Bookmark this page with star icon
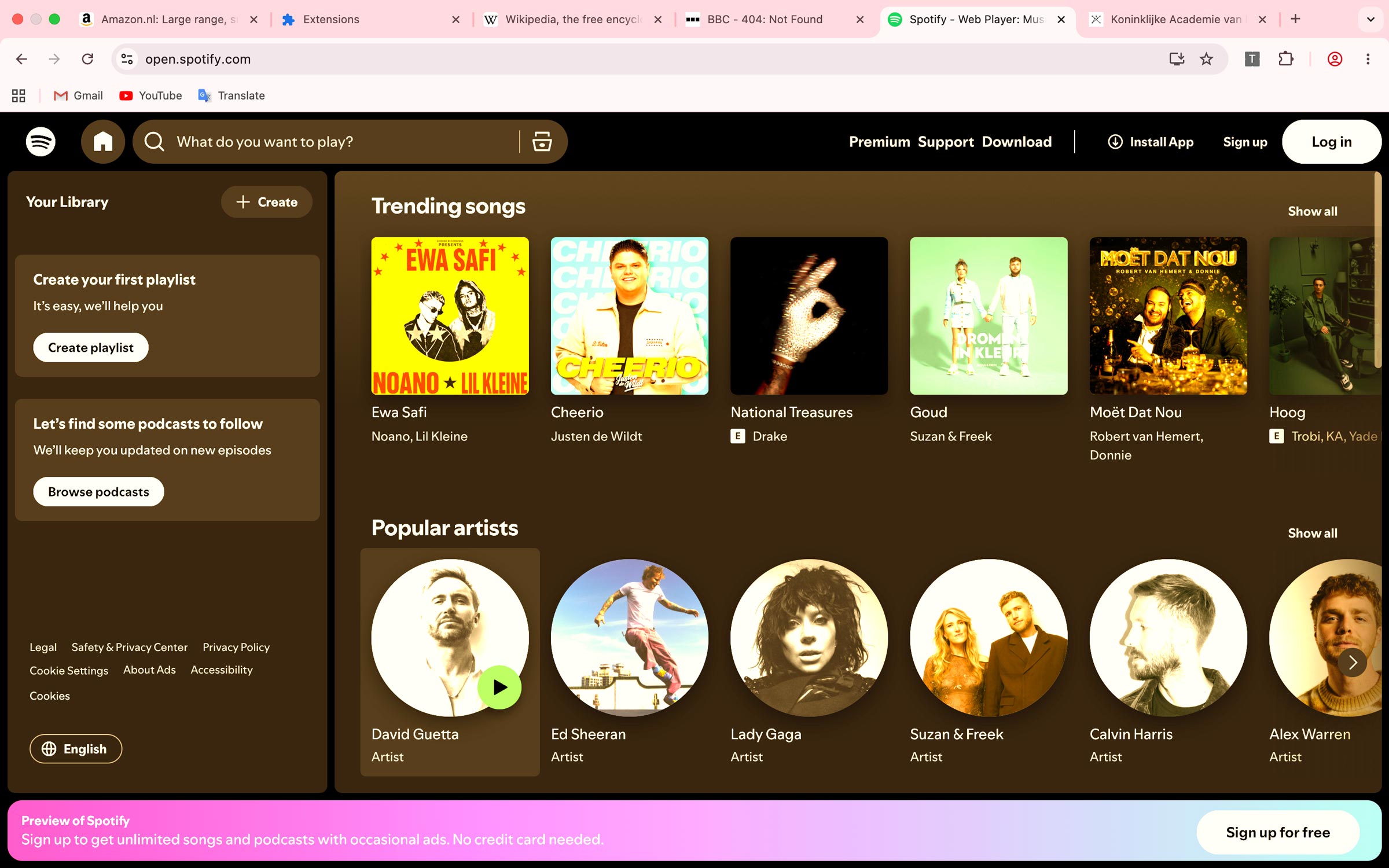1389x868 pixels. pyautogui.click(x=1206, y=59)
